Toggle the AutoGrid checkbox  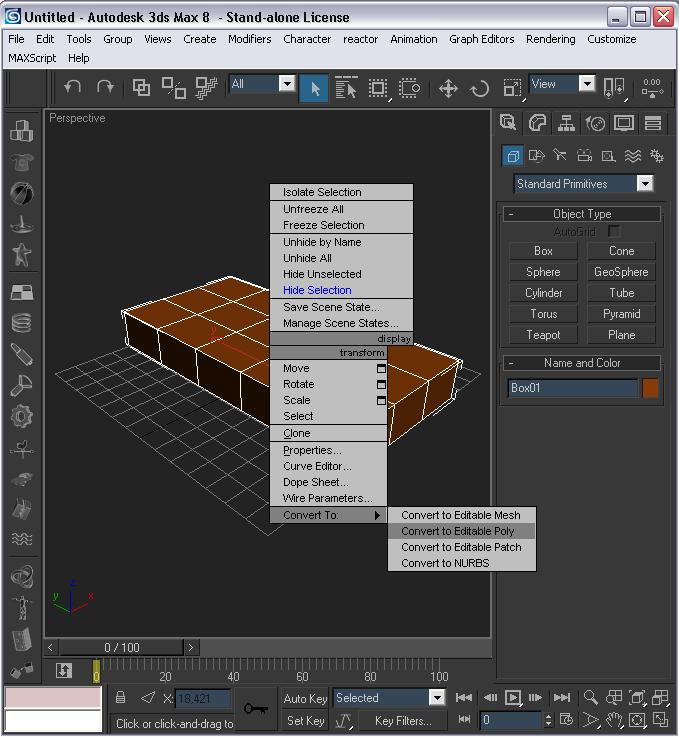click(x=614, y=231)
